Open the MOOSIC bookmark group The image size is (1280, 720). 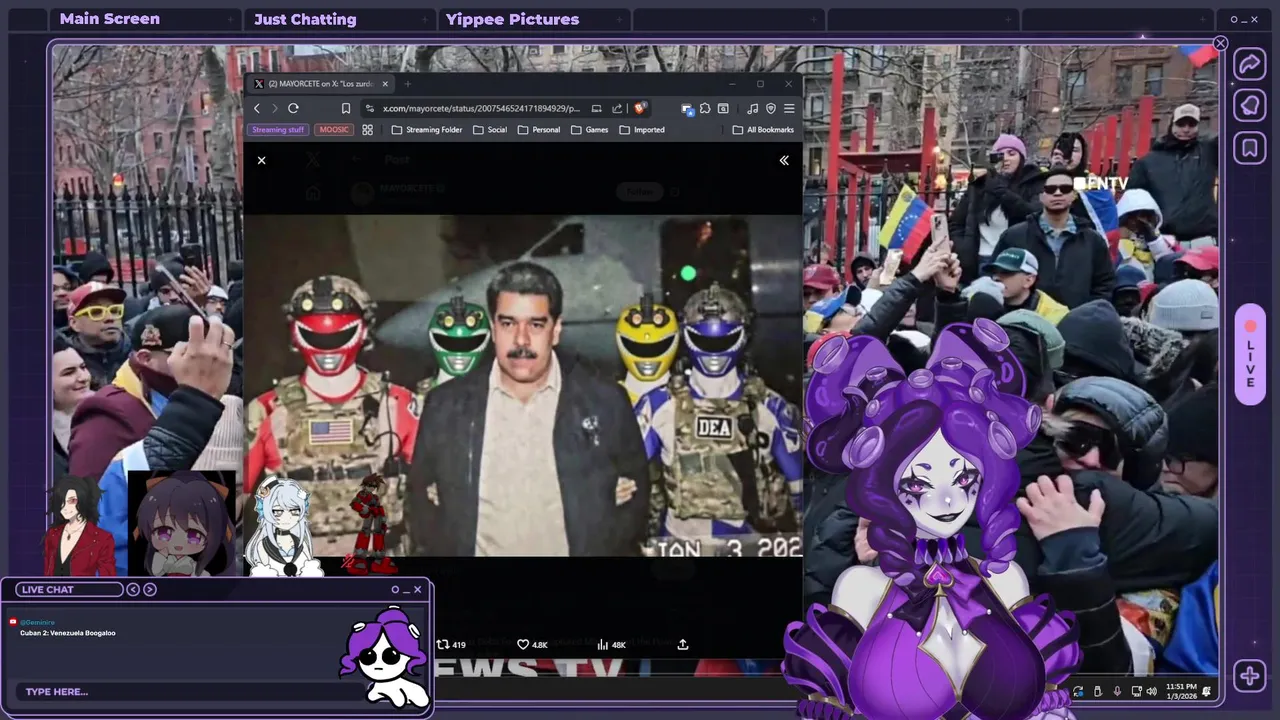point(334,129)
